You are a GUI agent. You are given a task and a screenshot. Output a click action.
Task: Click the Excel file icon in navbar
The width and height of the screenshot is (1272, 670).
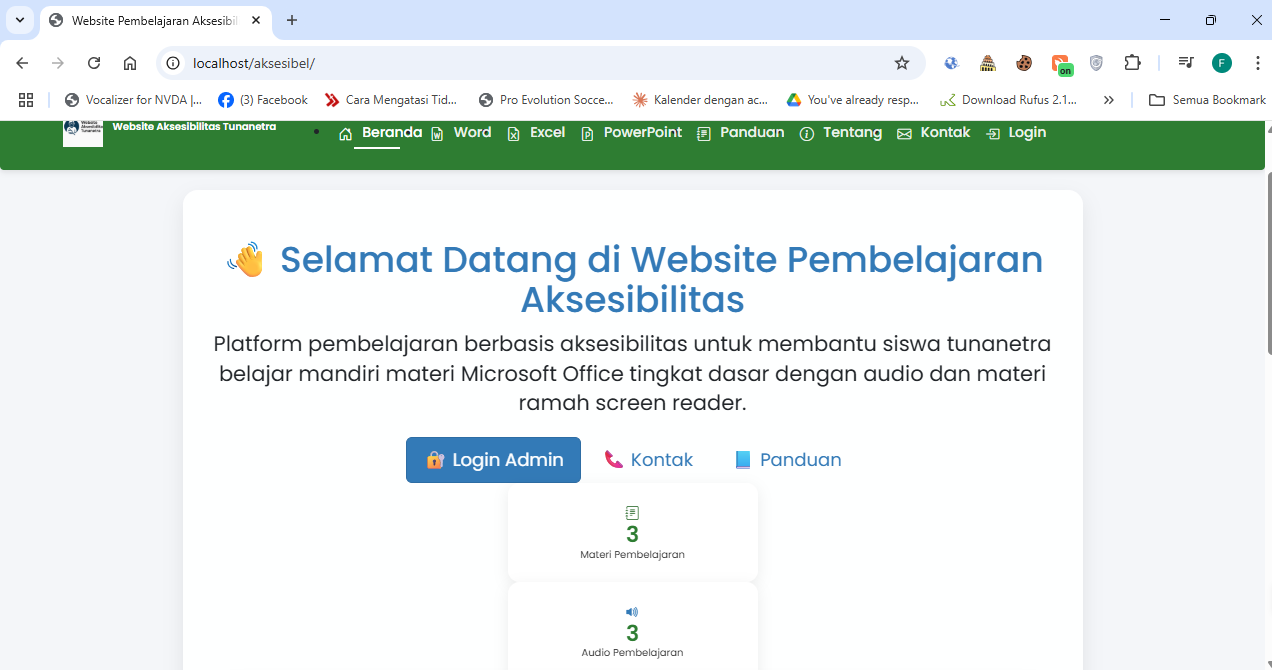pos(513,134)
